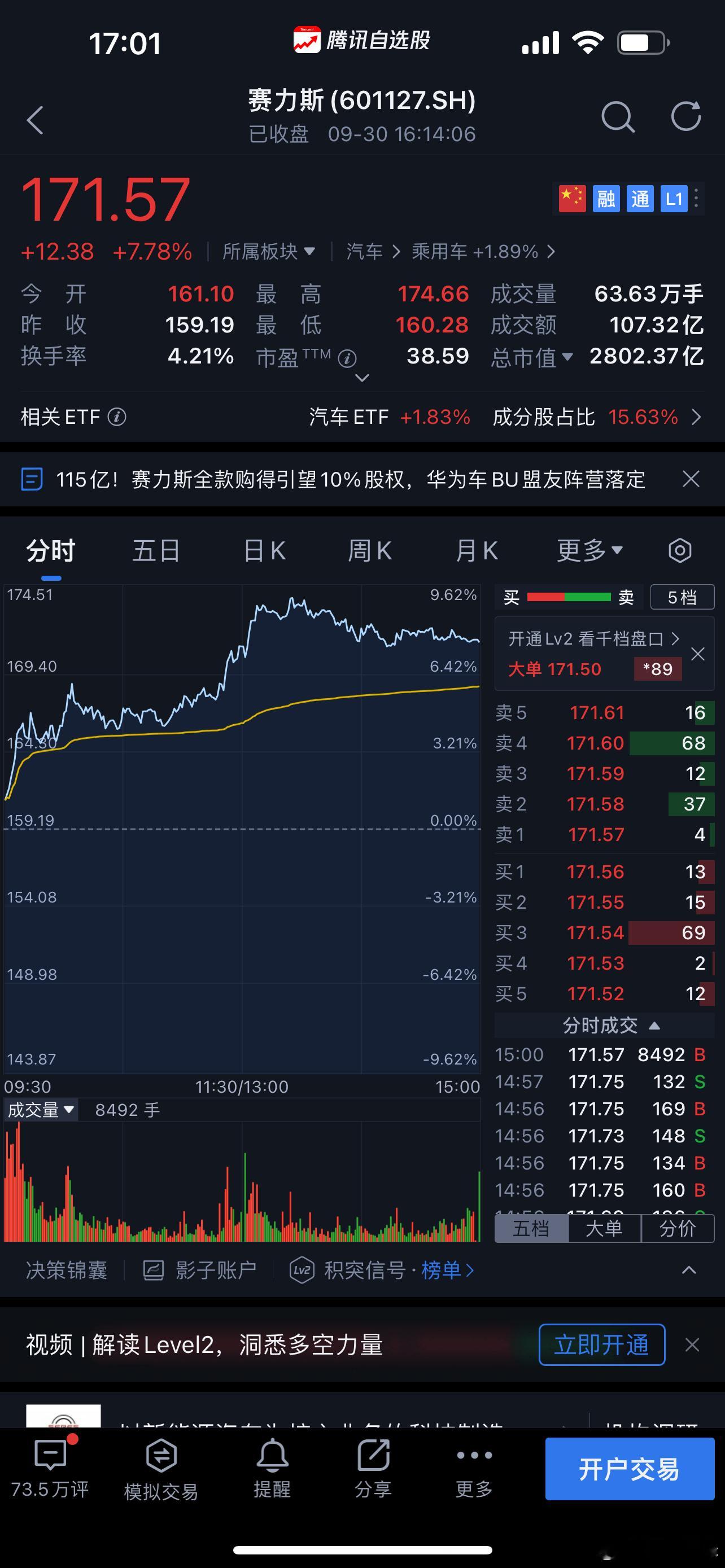Viewport: 725px width, 1568px height.
Task: Open the 更多 chart period dropdown
Action: pyautogui.click(x=590, y=550)
